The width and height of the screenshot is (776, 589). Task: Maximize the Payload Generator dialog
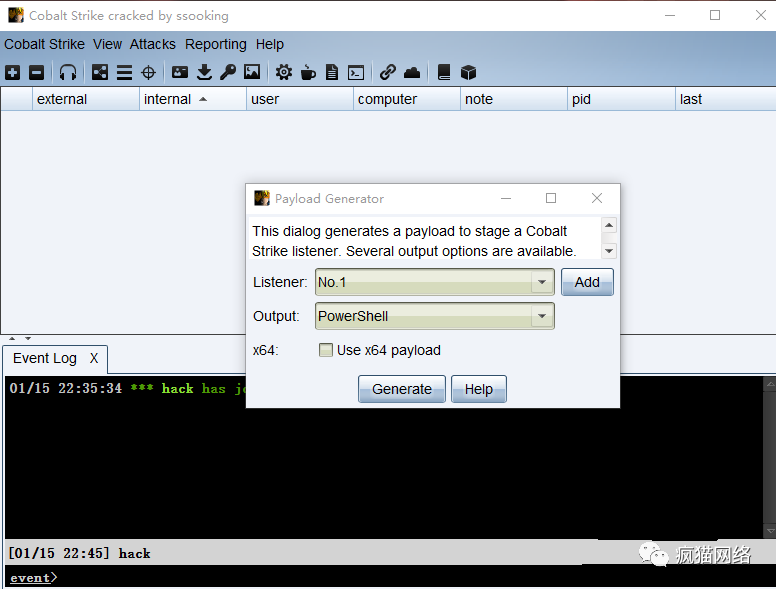551,198
